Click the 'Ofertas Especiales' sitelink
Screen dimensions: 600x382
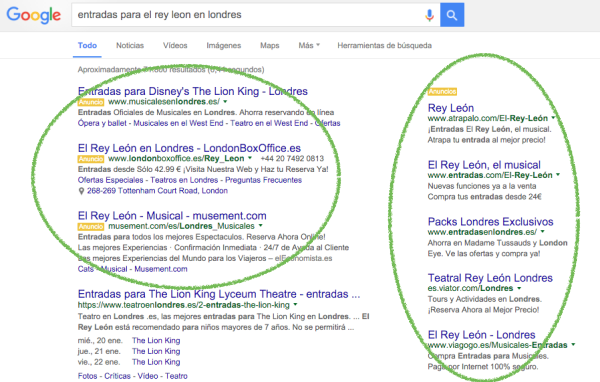tap(111, 180)
